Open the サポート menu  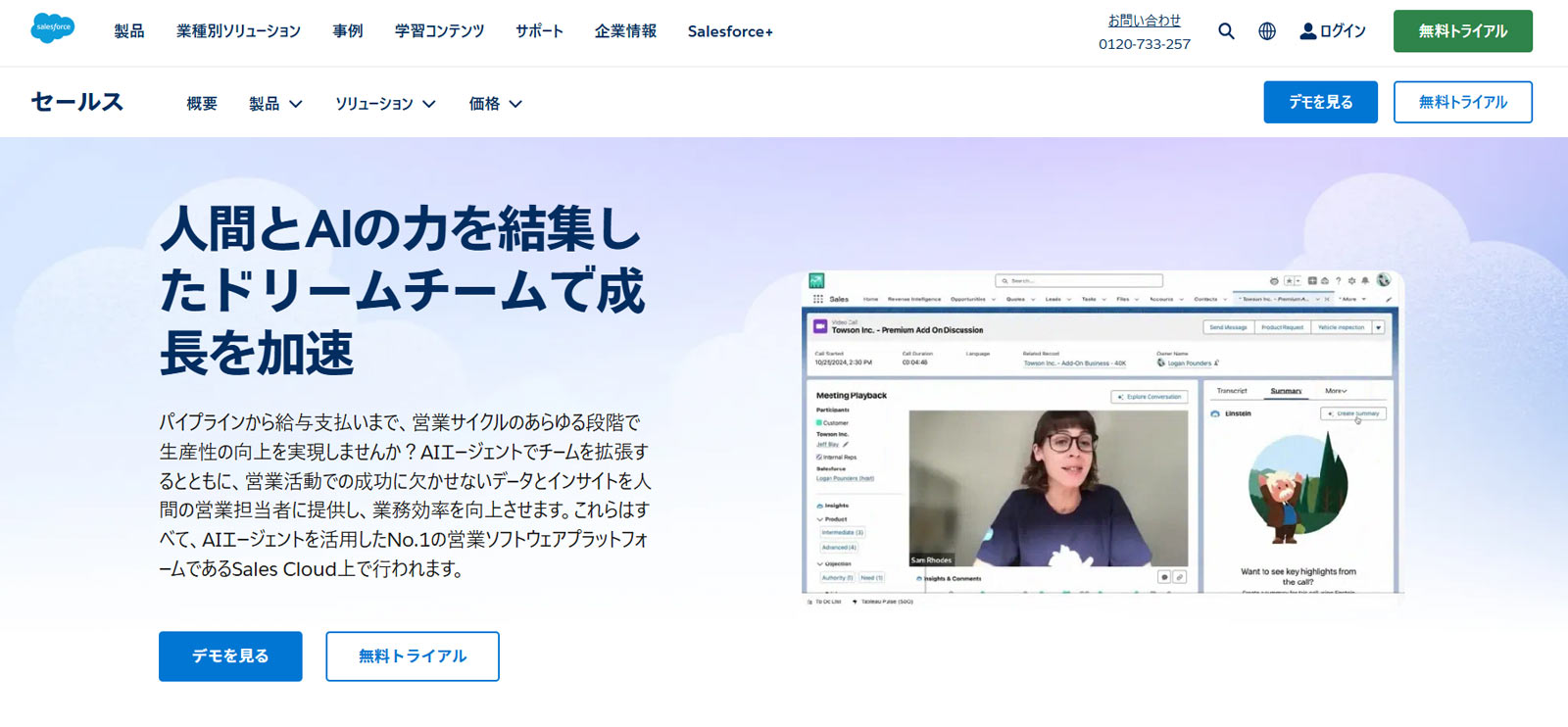[x=539, y=31]
